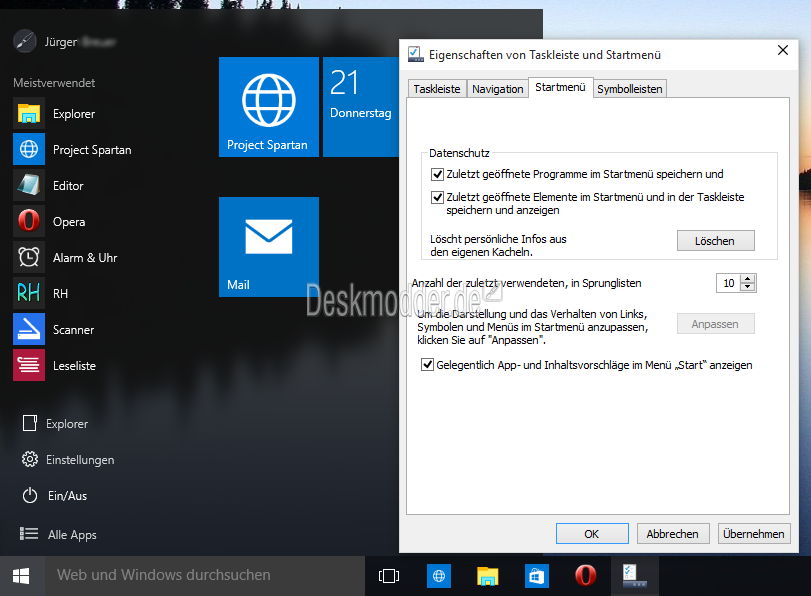Open the calendar tile showing 21 Donnerstag
This screenshot has height=596, width=811.
(x=361, y=107)
